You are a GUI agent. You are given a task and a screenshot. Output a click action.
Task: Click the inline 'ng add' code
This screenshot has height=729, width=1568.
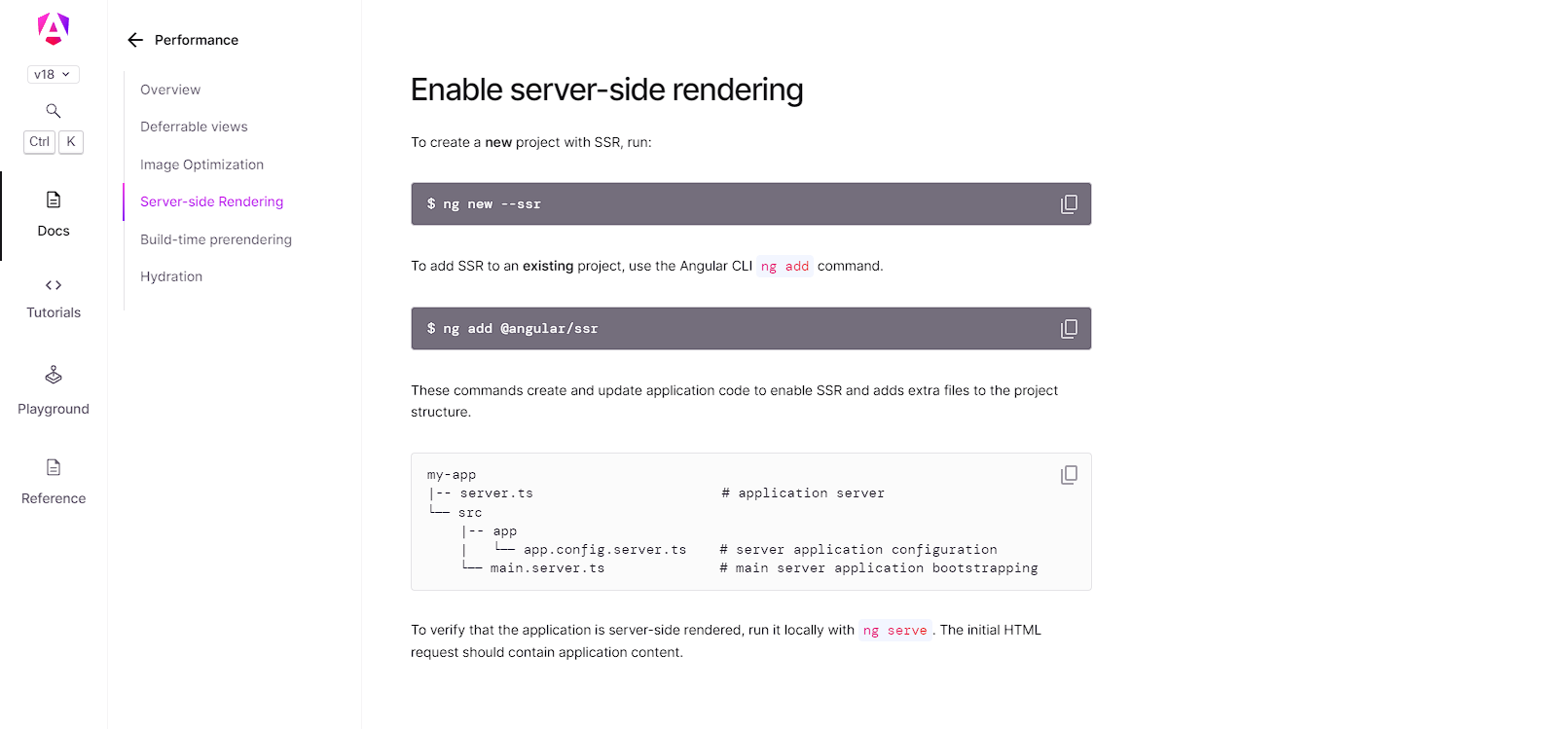(x=784, y=267)
